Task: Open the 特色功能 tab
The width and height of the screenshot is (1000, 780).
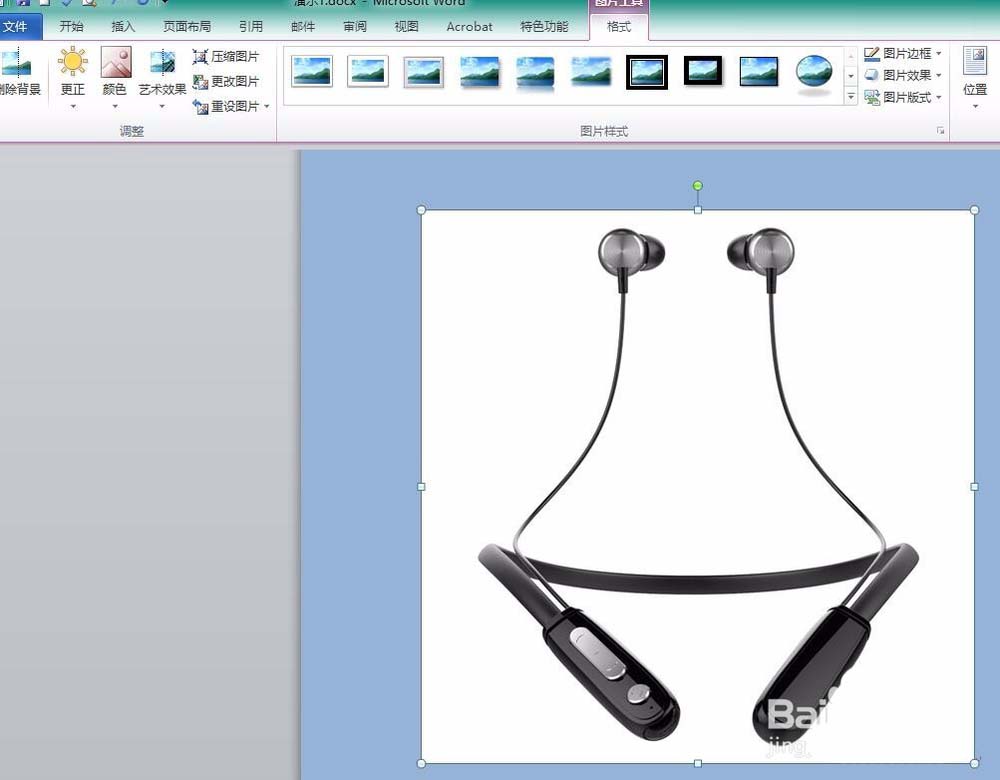Action: click(544, 27)
